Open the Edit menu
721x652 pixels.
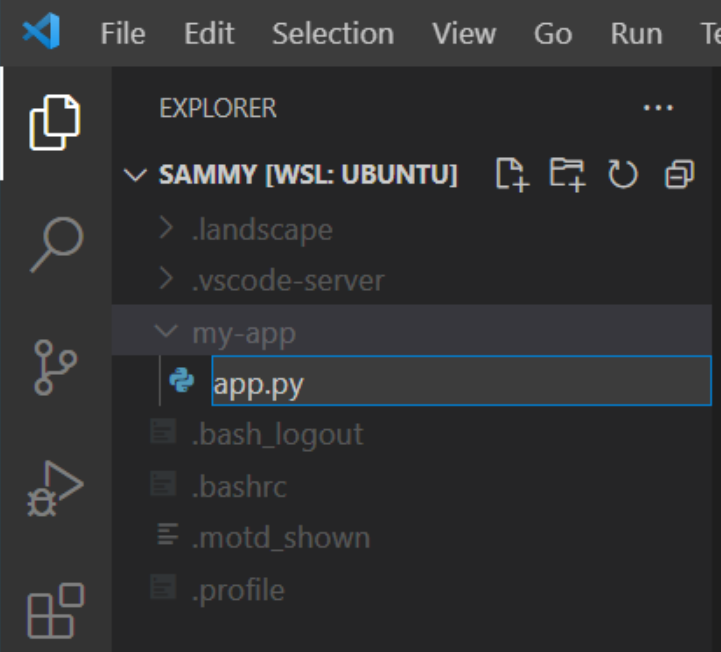click(x=209, y=34)
